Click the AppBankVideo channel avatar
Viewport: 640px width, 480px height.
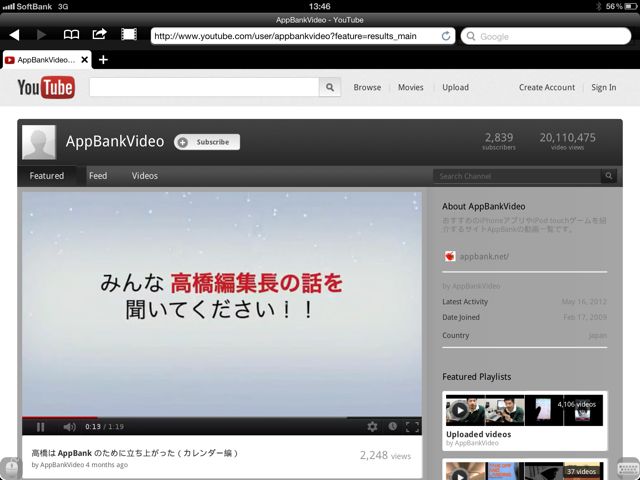[x=39, y=142]
